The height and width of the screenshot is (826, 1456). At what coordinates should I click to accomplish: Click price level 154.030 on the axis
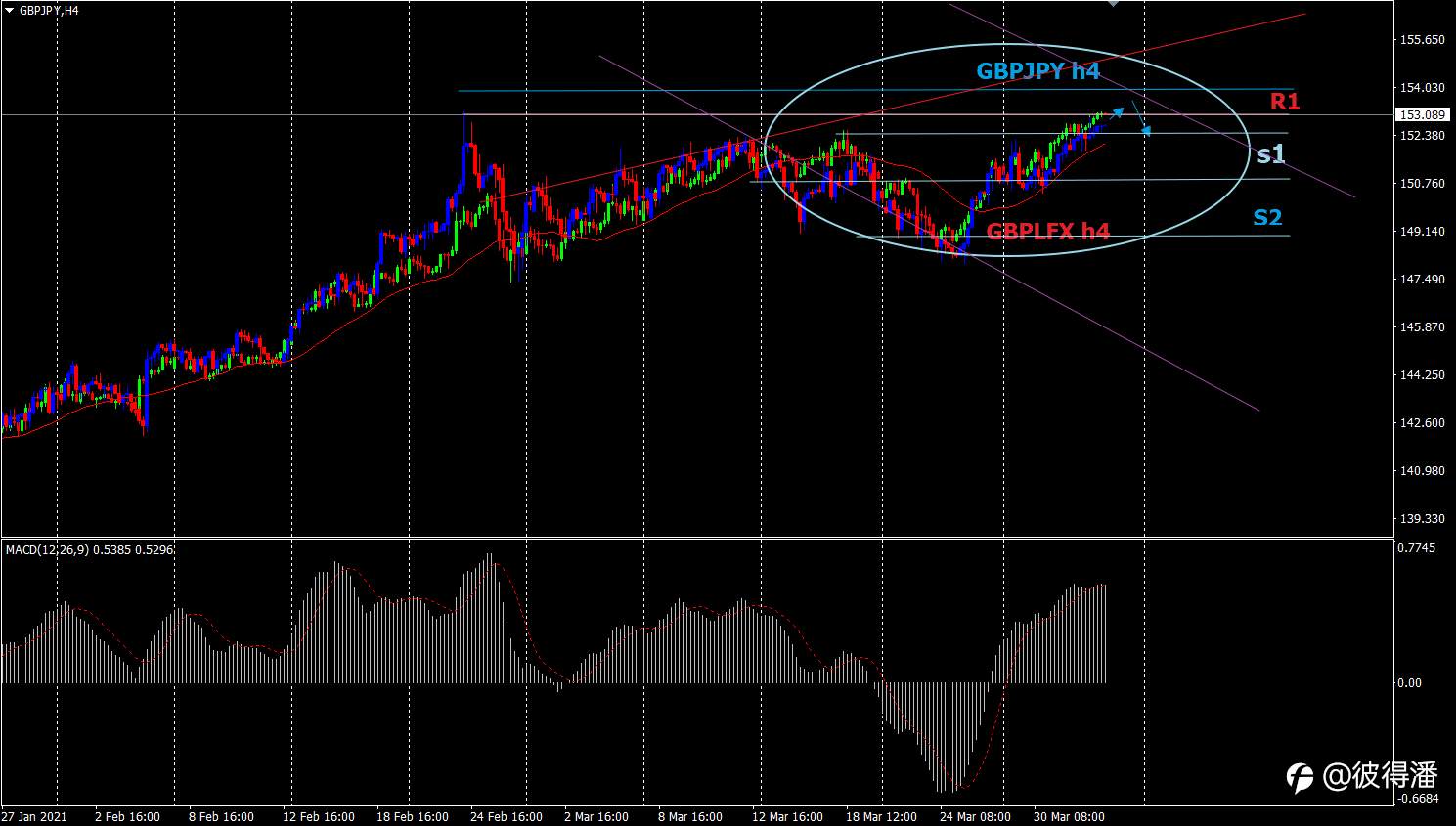[1423, 88]
